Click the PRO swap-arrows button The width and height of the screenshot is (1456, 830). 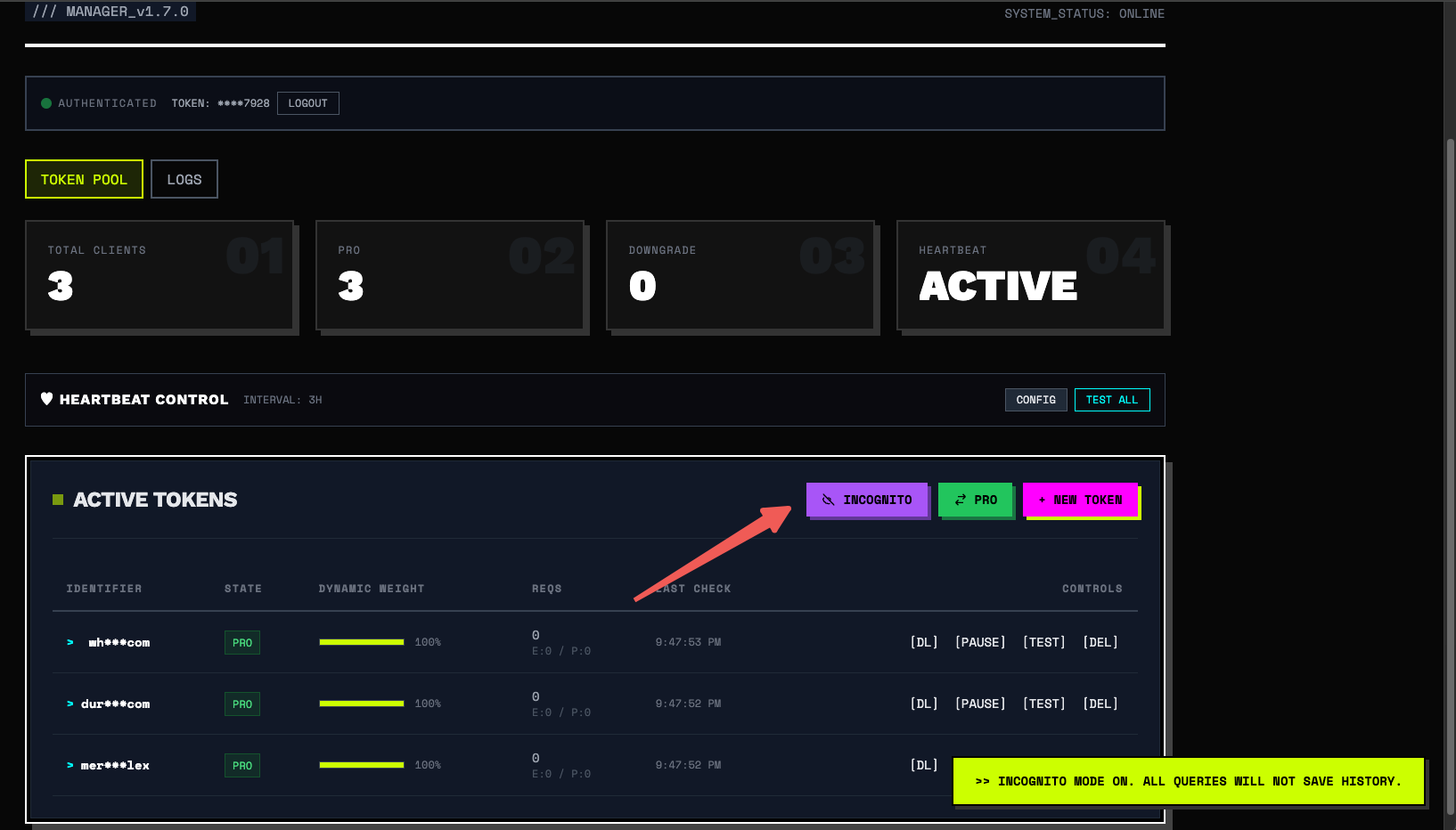pos(976,500)
